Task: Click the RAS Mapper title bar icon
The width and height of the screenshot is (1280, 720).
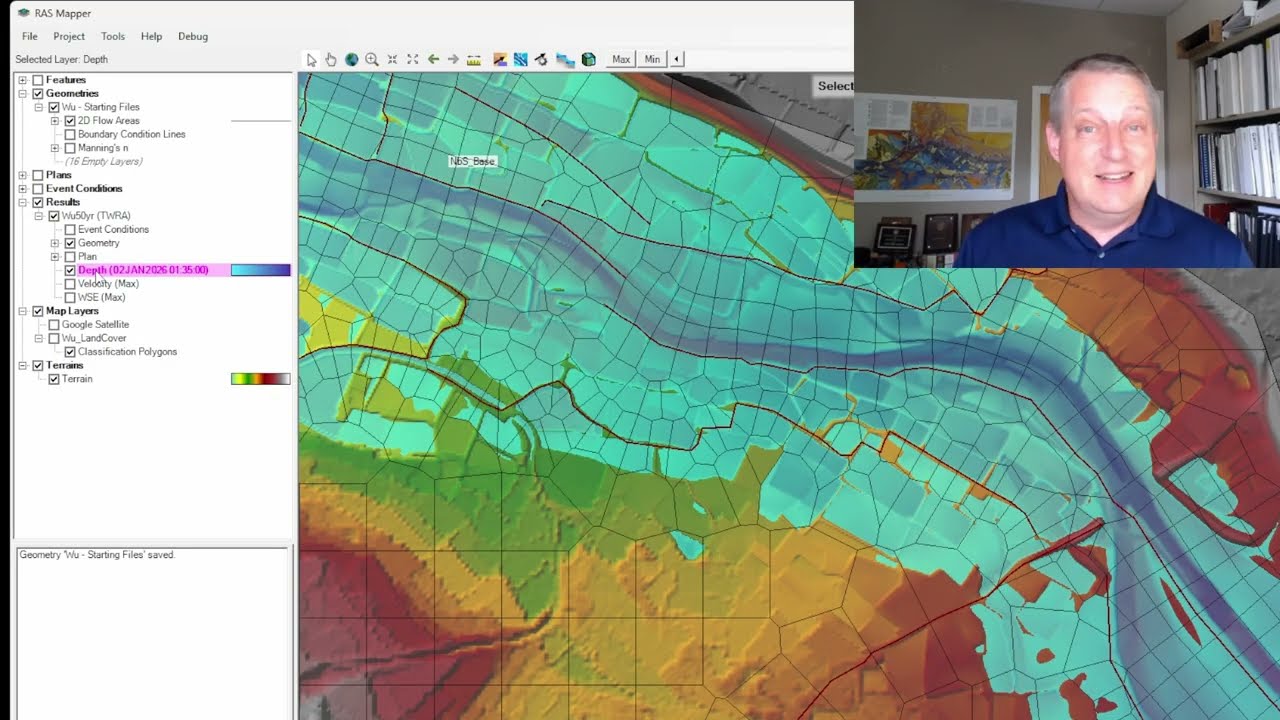Action: pos(23,13)
